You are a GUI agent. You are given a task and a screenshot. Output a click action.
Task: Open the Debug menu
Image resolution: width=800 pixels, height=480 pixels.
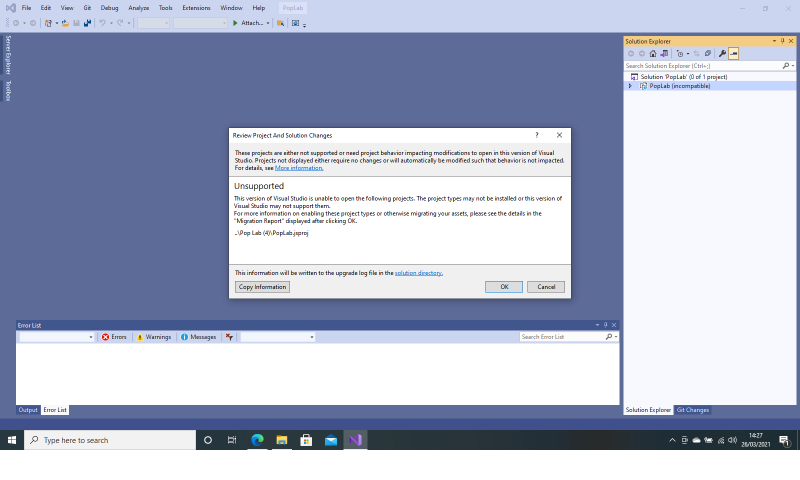pyautogui.click(x=109, y=8)
